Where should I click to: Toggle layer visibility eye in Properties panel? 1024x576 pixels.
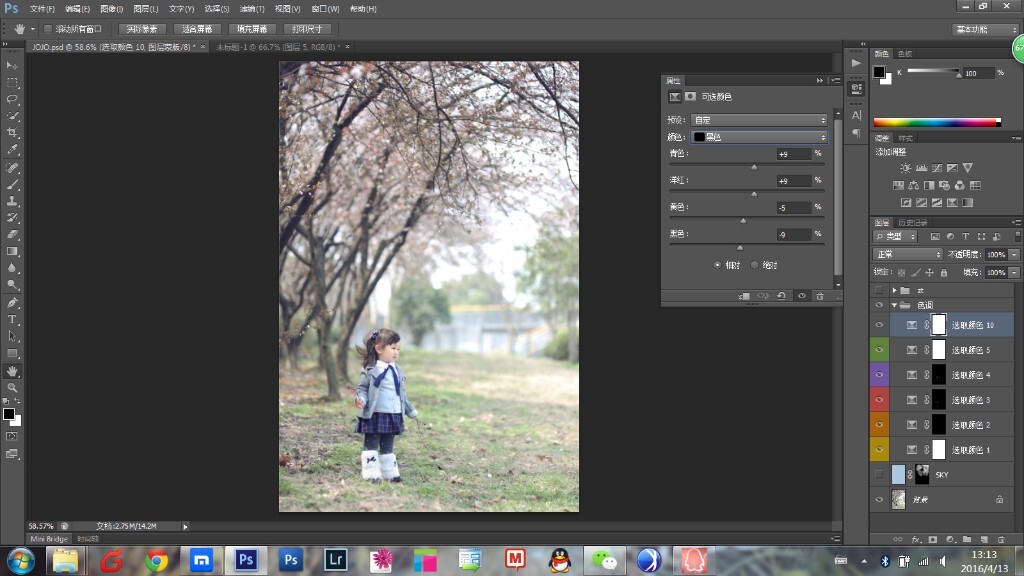pyautogui.click(x=801, y=296)
